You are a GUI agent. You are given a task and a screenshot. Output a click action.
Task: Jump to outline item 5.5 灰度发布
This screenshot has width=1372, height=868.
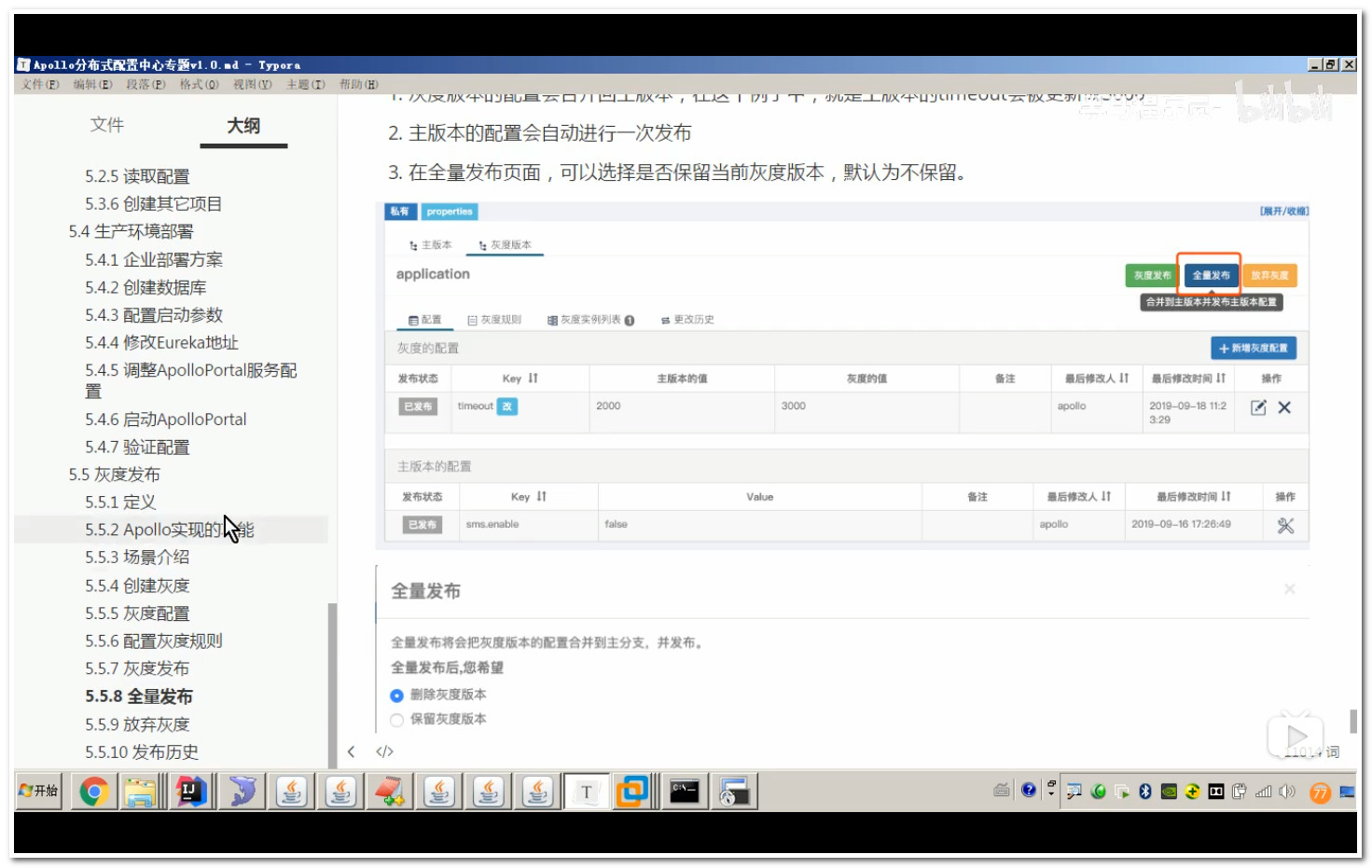(114, 475)
